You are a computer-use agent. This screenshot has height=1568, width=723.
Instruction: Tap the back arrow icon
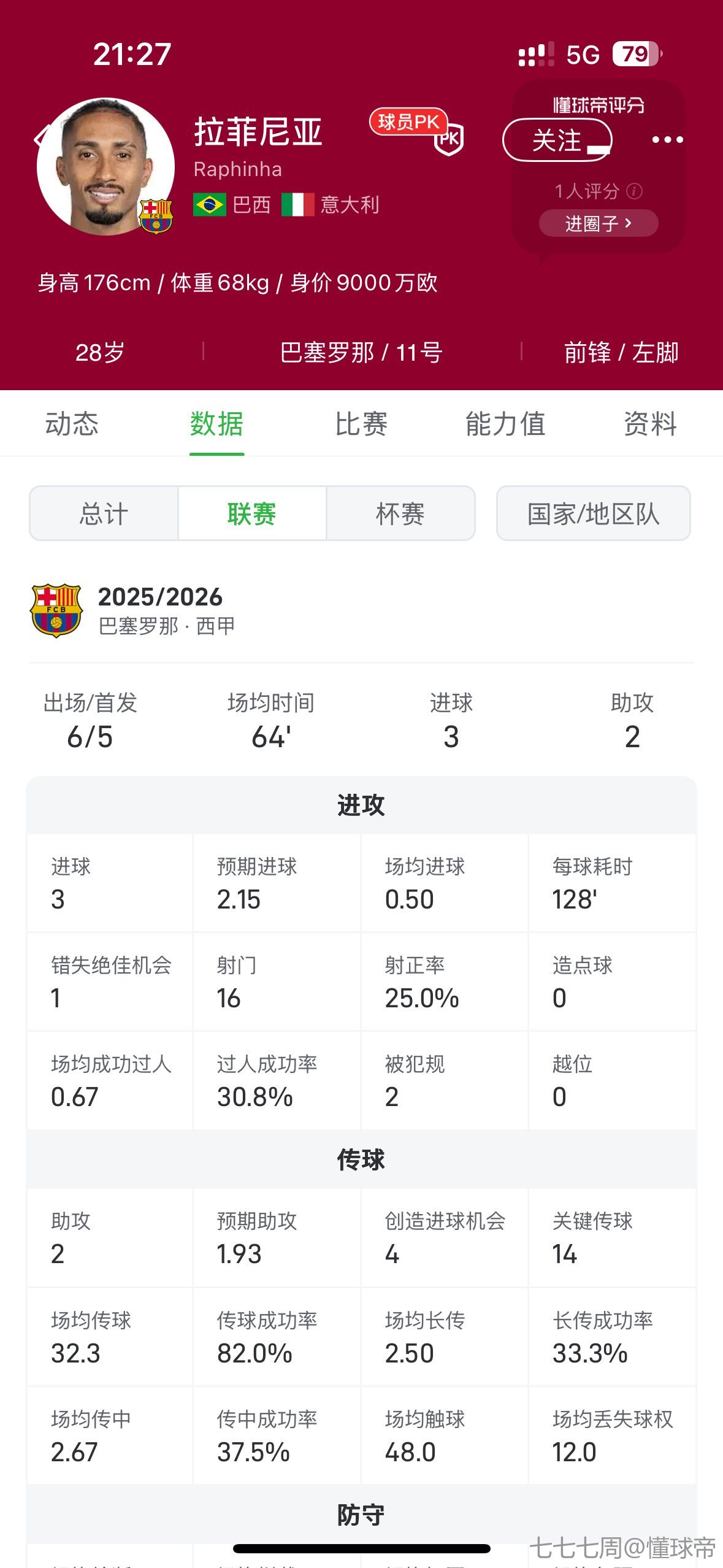coord(40,137)
